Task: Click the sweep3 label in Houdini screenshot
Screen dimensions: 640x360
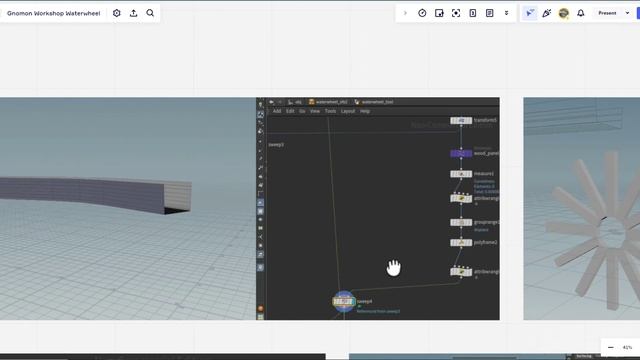Action: (276, 144)
